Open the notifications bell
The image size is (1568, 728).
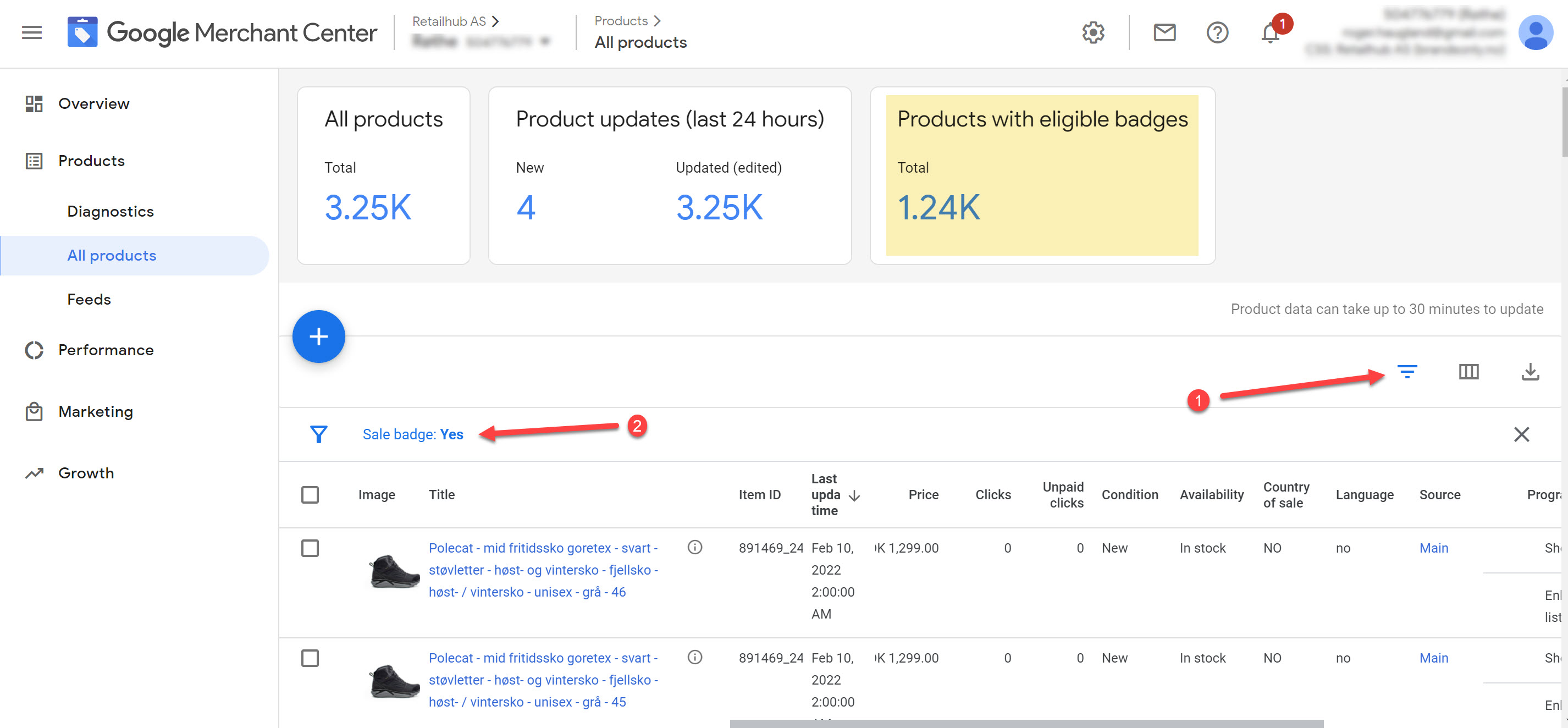[x=1271, y=33]
